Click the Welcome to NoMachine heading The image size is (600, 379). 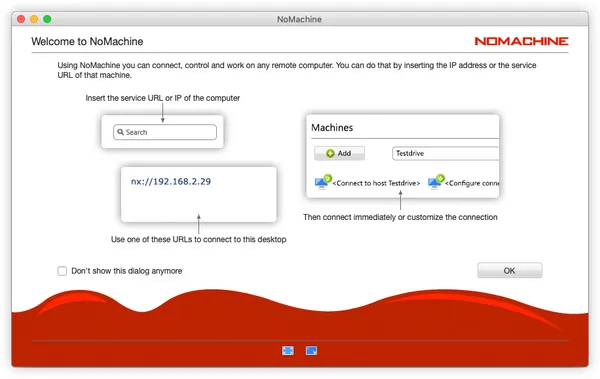pos(87,41)
